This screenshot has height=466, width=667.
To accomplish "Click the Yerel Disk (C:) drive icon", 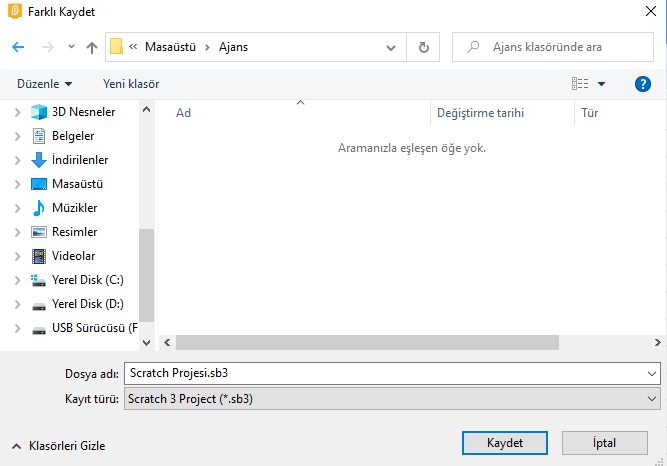I will pos(38,280).
